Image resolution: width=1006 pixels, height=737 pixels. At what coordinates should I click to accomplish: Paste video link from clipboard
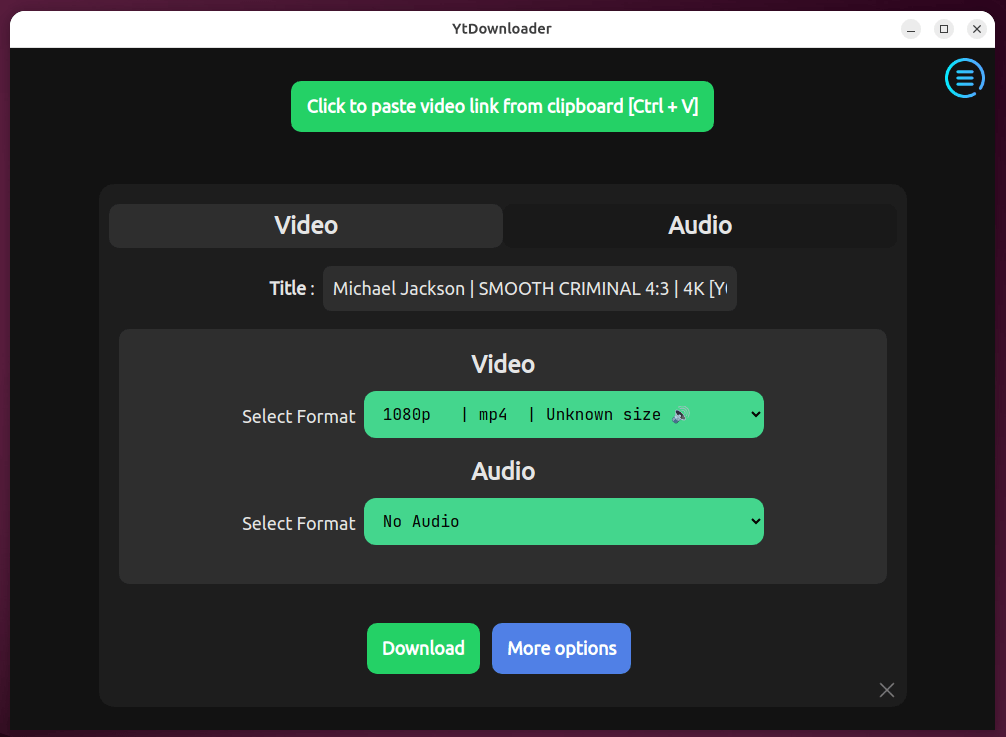click(502, 106)
